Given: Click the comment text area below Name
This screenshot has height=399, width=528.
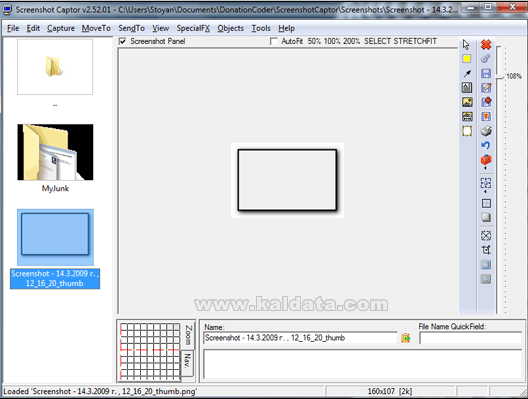Looking at the screenshot, I should click(x=363, y=364).
